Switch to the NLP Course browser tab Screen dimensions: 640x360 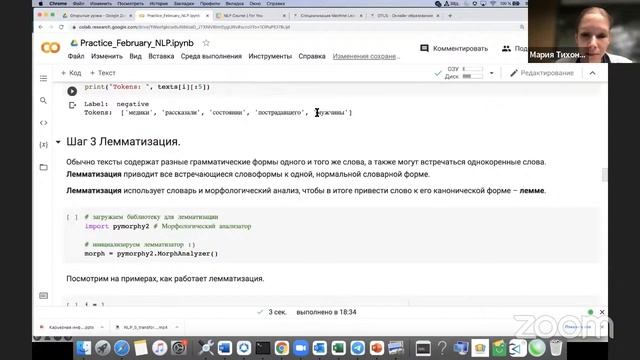pyautogui.click(x=251, y=16)
